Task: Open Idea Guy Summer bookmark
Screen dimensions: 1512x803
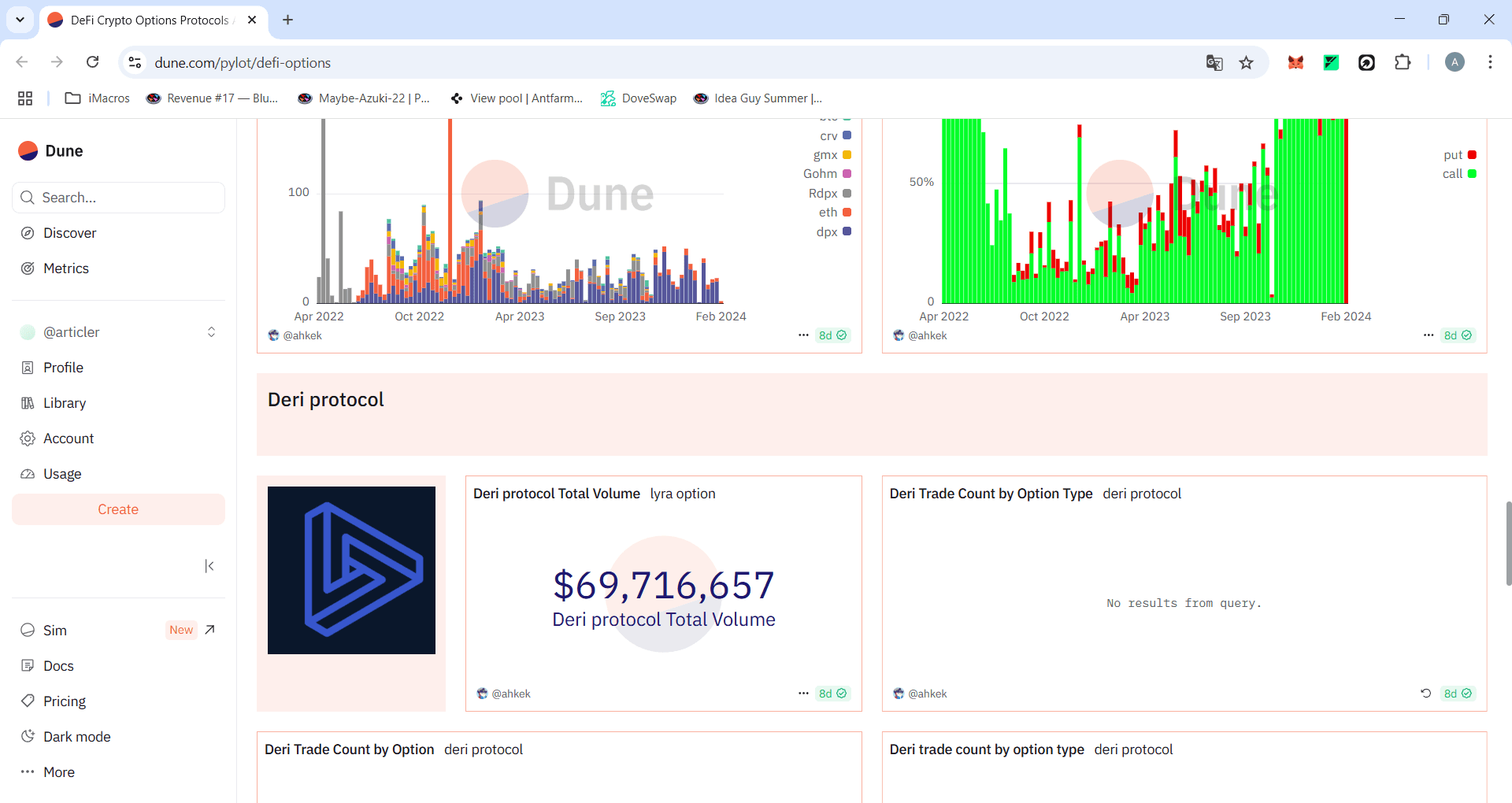Action: pyautogui.click(x=758, y=98)
